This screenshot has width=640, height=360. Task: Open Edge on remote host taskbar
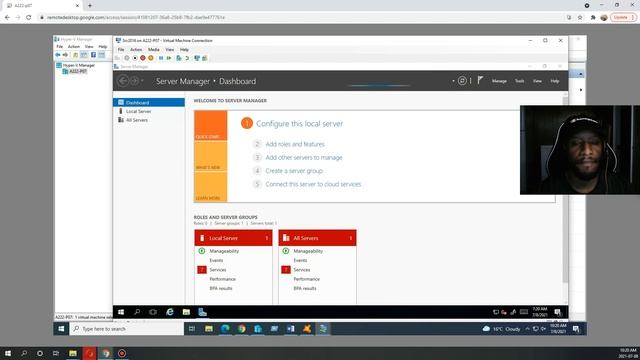225,329
